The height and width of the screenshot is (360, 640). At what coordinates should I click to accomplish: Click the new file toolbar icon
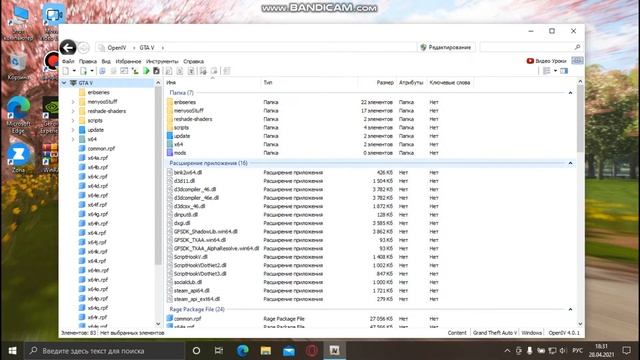[x=66, y=71]
